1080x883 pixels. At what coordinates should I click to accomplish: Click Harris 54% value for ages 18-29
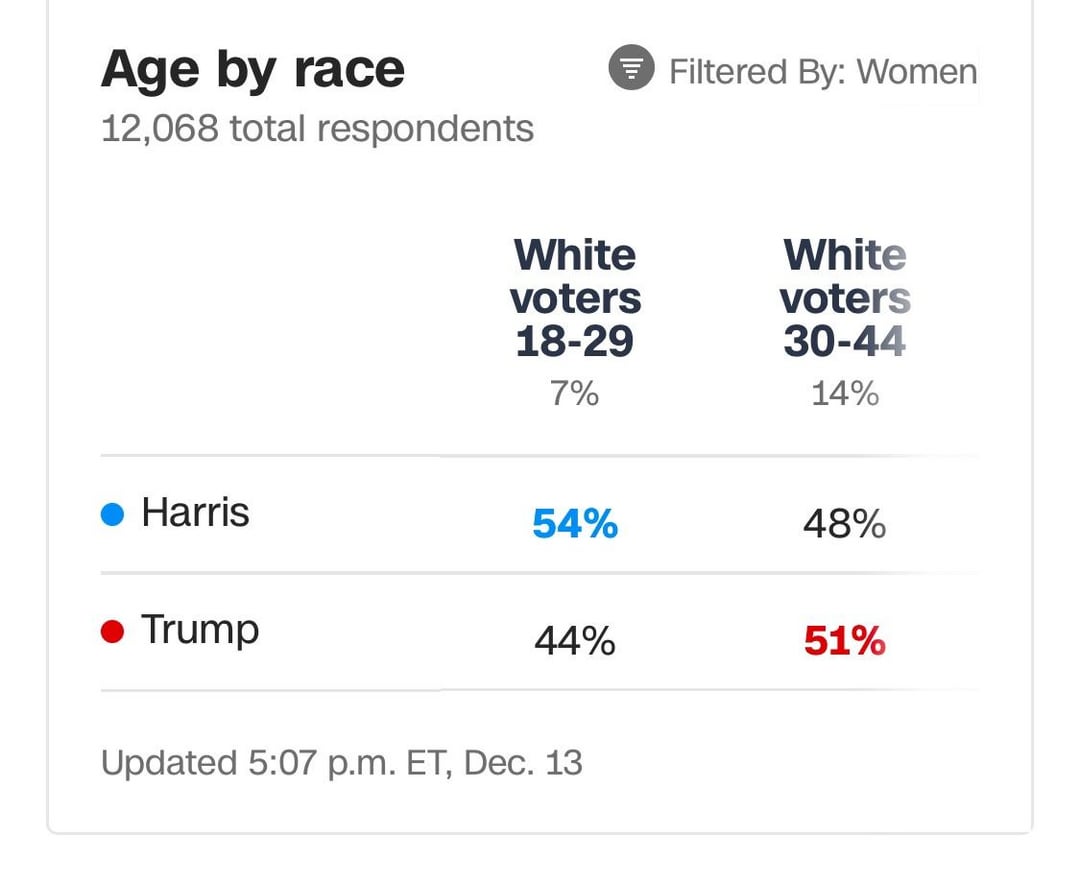point(575,523)
